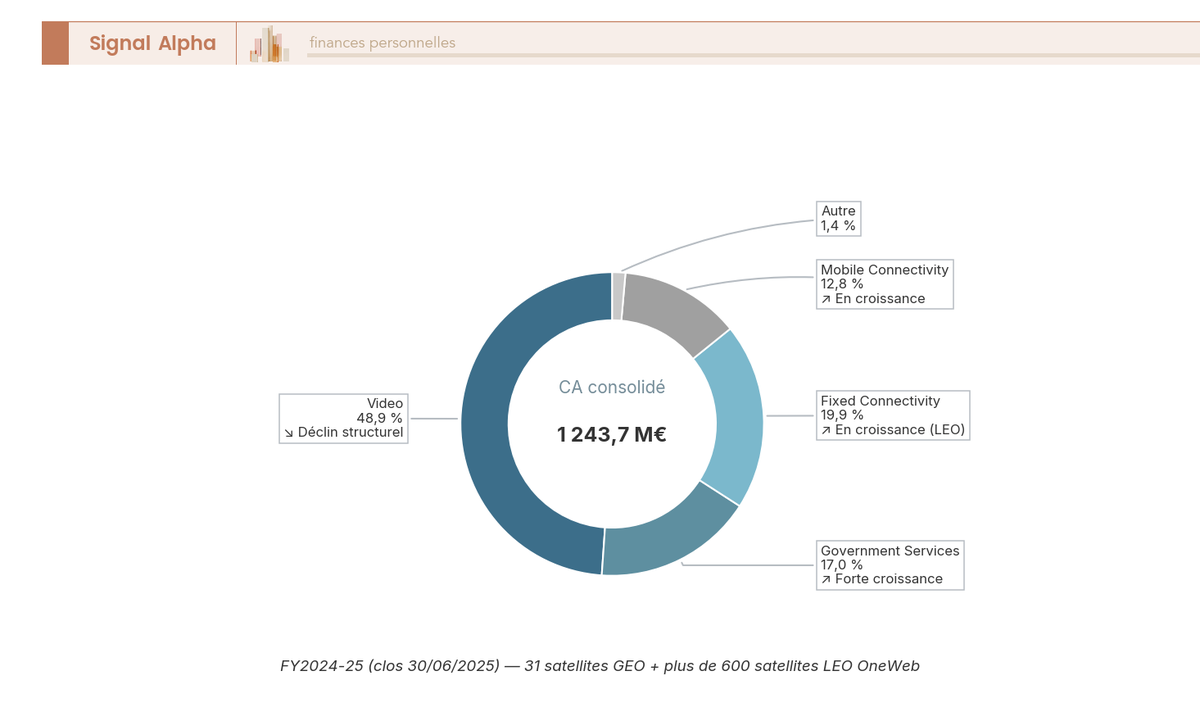Click the finances personnelles header text
1200x721 pixels.
[382, 43]
